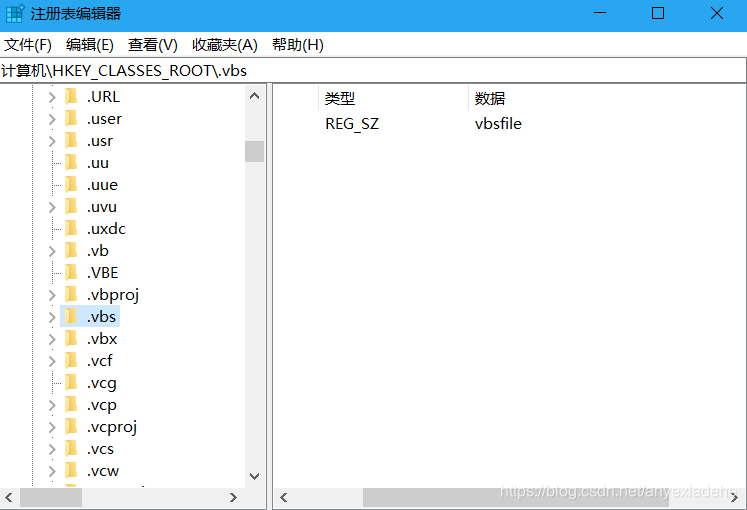The width and height of the screenshot is (747, 510).
Task: Click tree pane vertical scroll down arrow
Action: [254, 476]
